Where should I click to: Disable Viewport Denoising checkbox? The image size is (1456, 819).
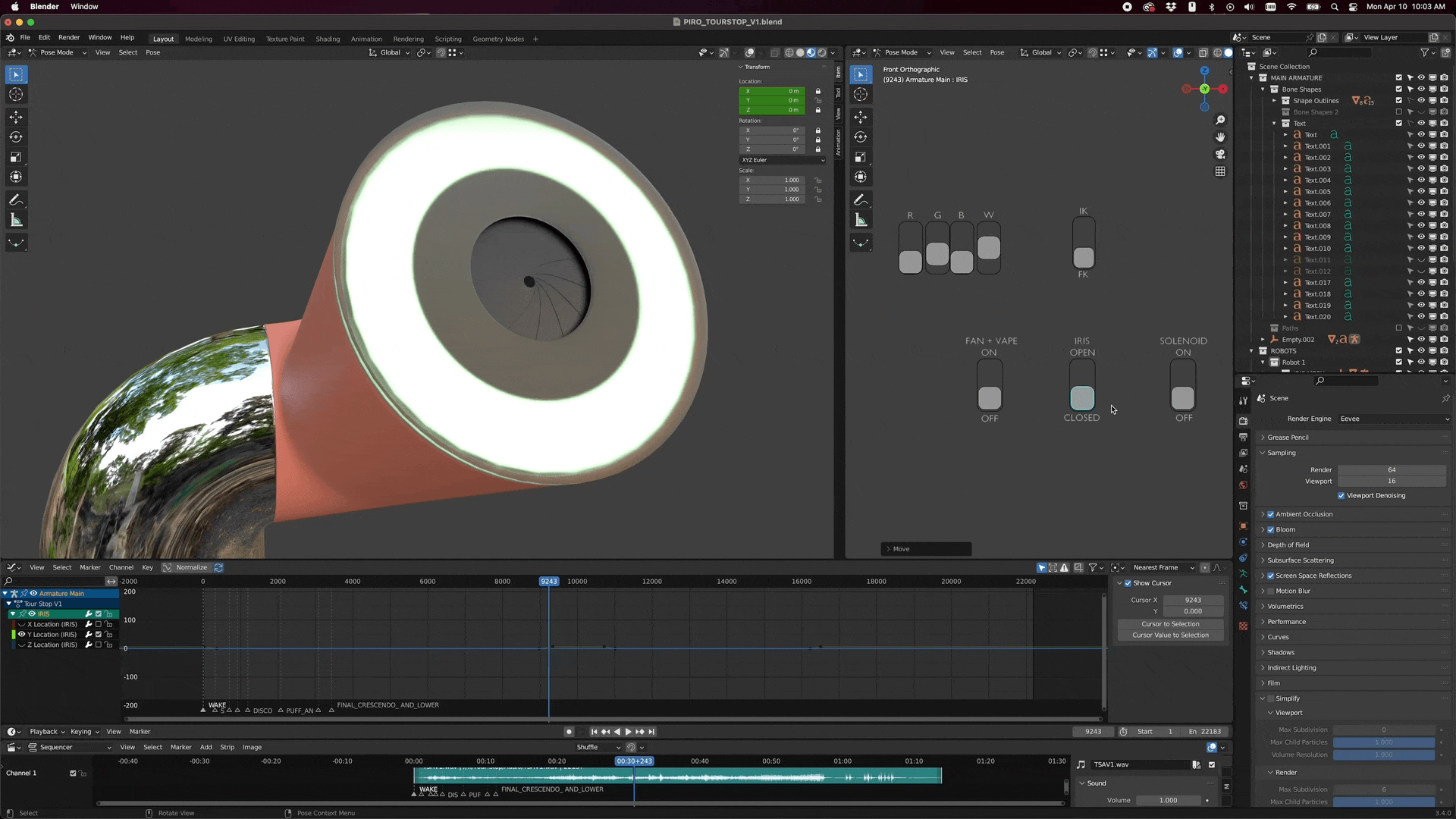1341,496
